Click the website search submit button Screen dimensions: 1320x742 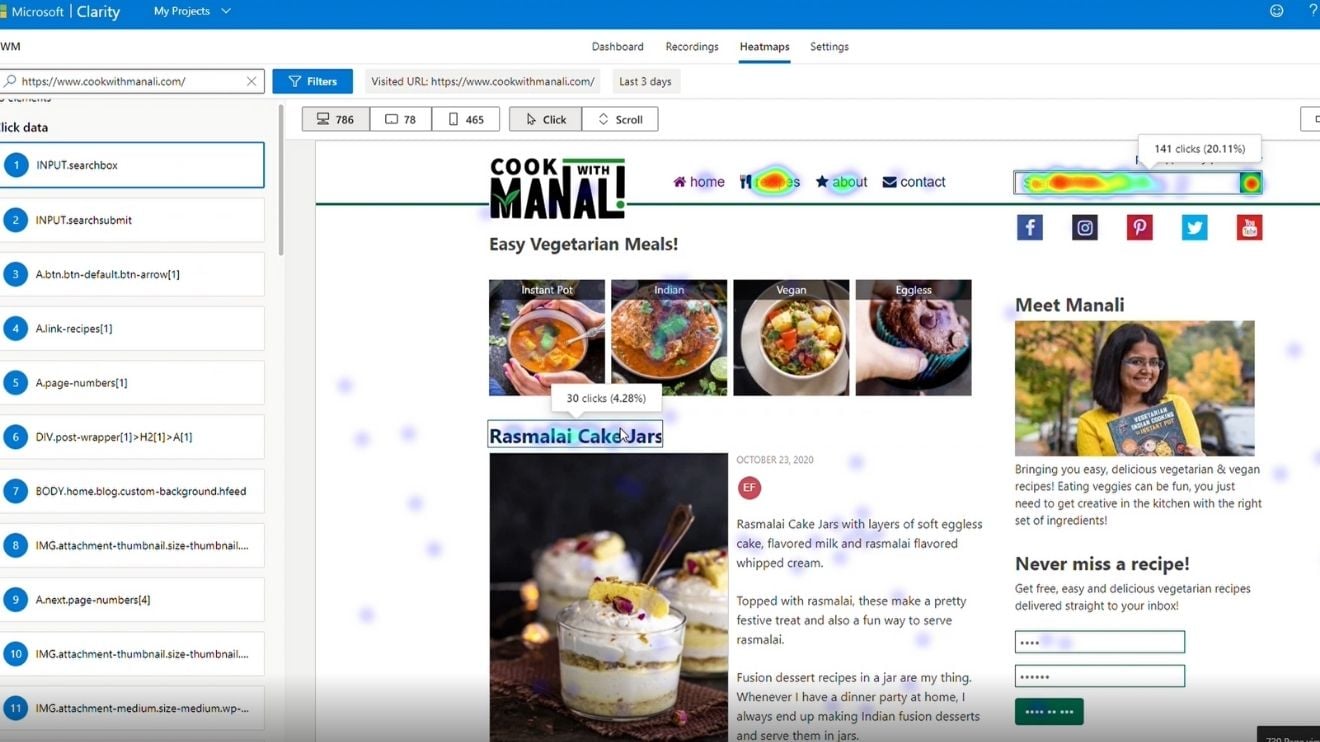(1250, 183)
